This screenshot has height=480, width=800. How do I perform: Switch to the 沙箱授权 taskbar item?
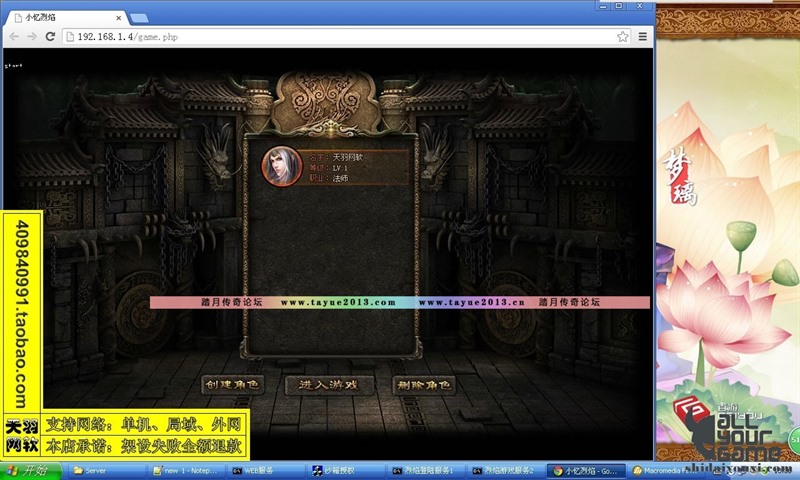(x=346, y=470)
